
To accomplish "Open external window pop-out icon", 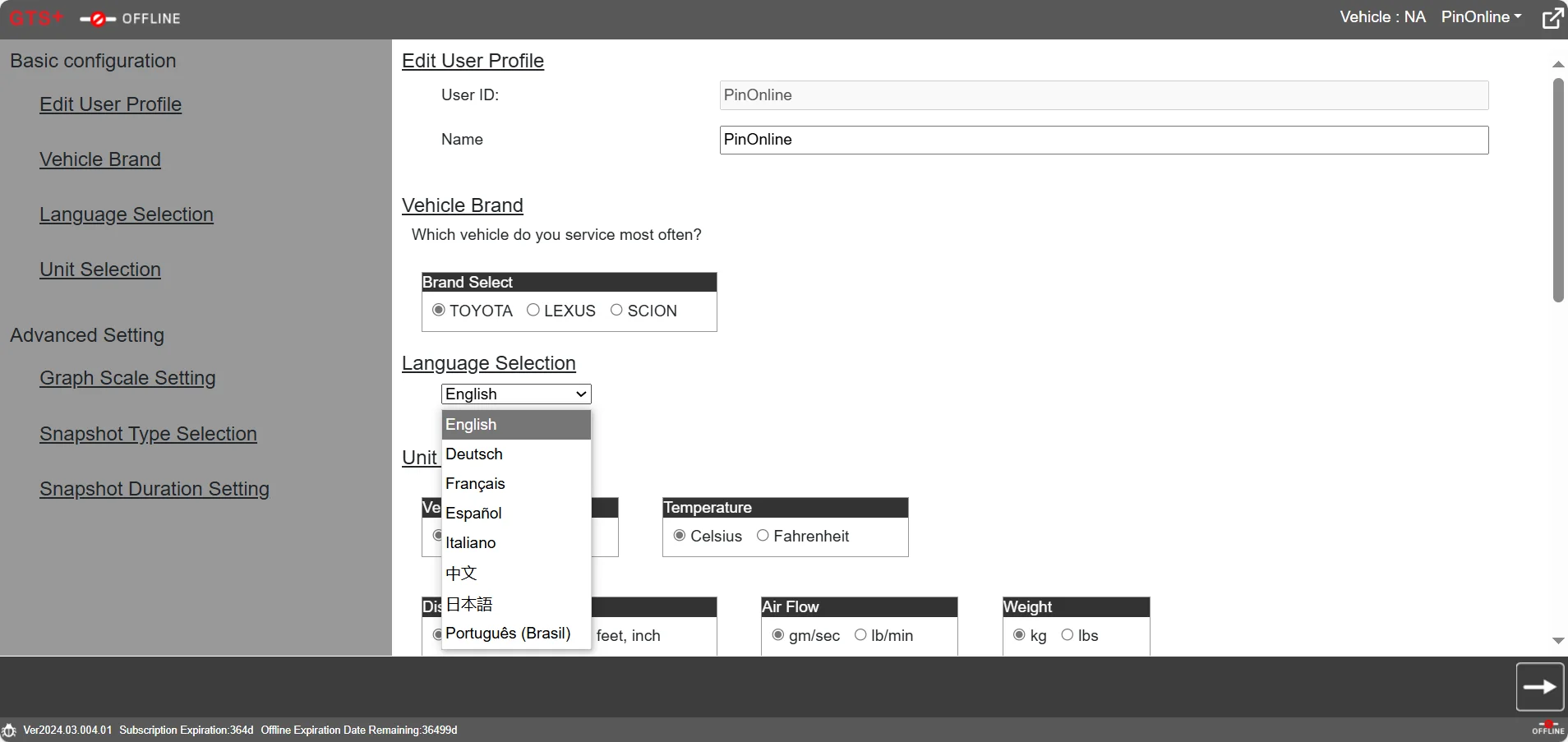I will click(x=1552, y=18).
